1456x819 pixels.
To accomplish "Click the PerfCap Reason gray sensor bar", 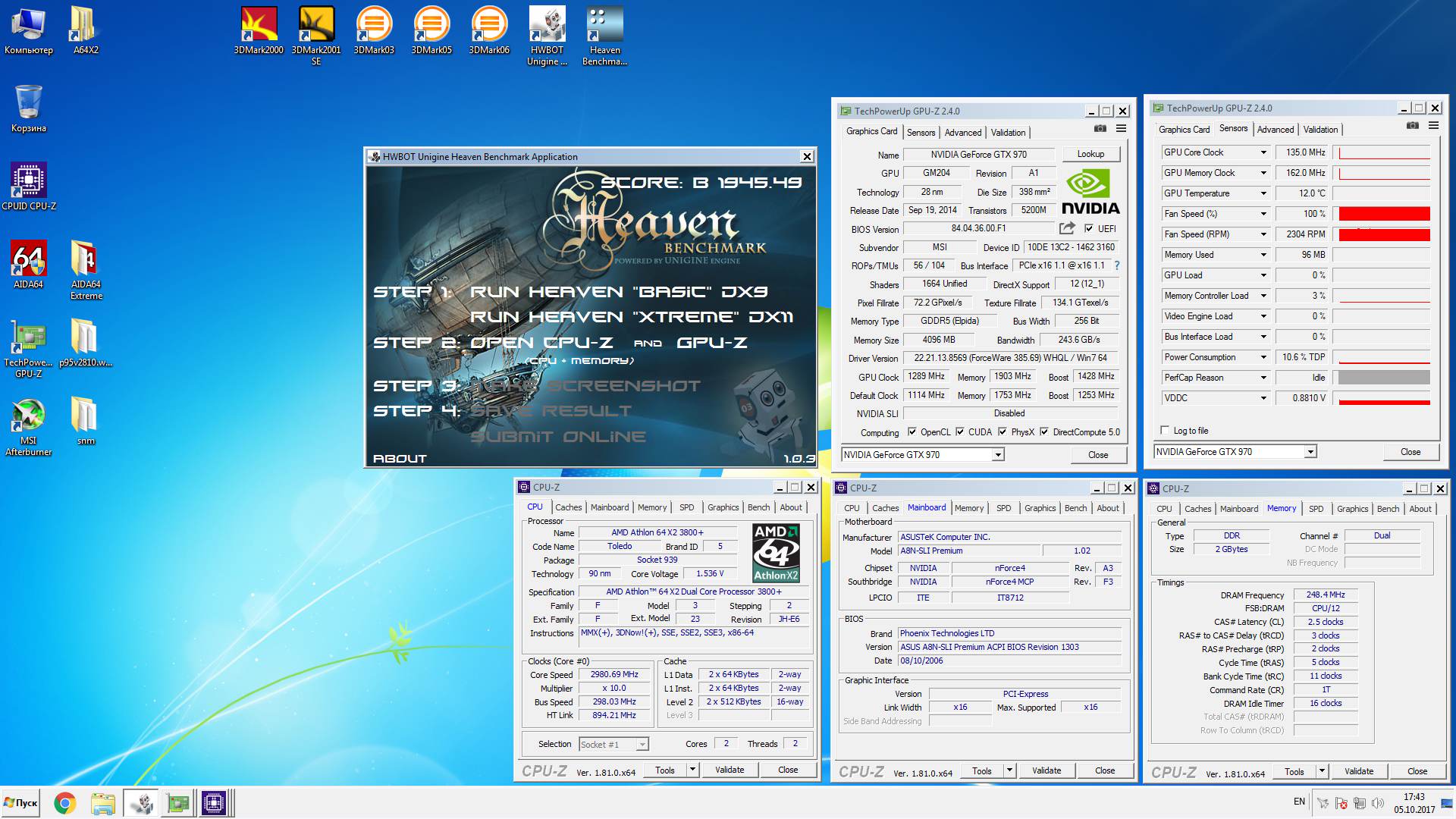I will tap(1384, 378).
